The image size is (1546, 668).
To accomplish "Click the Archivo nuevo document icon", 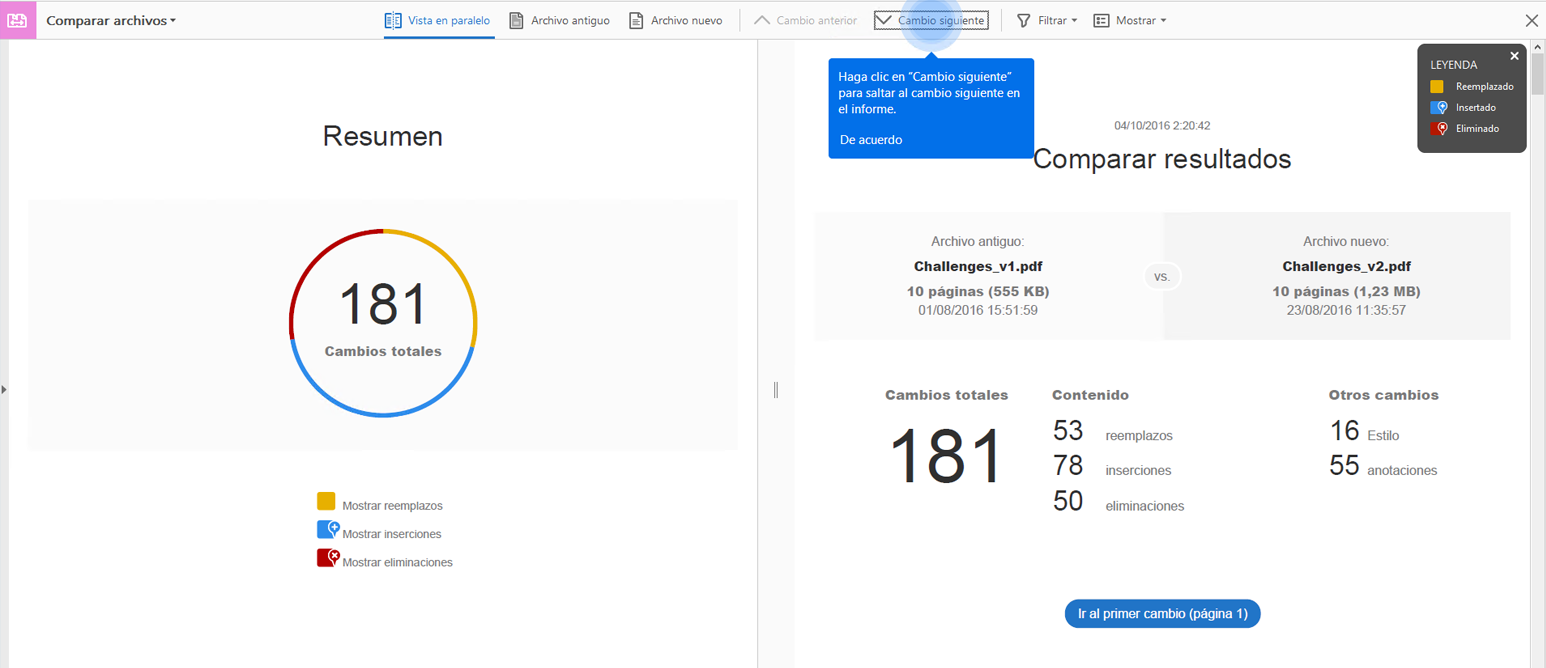I will click(636, 20).
